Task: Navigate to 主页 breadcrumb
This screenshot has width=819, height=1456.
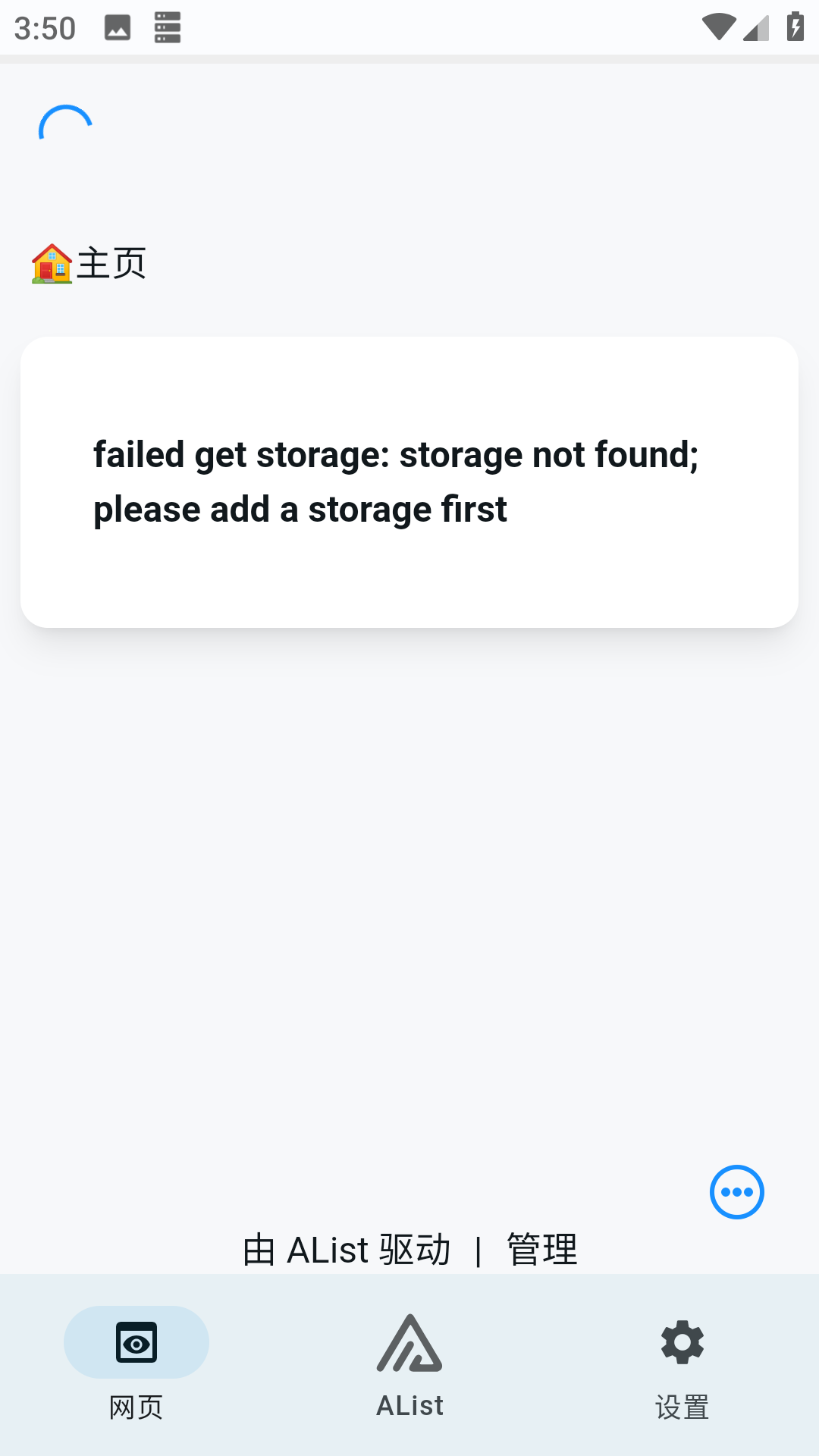Action: pyautogui.click(x=111, y=264)
